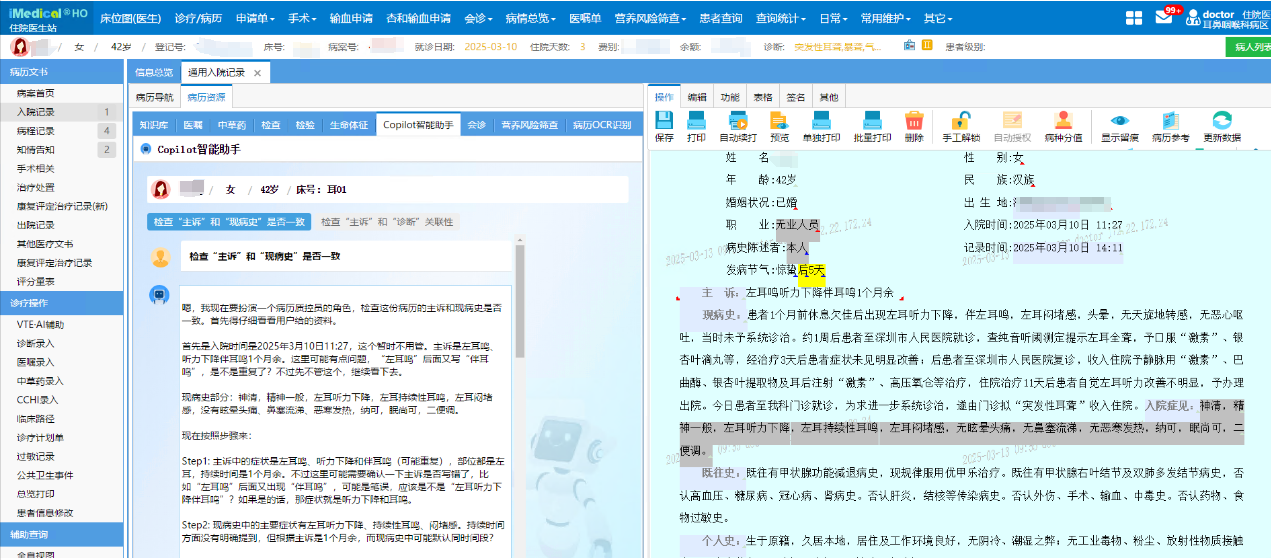Open the 其它 dropdown menu

(x=938, y=18)
